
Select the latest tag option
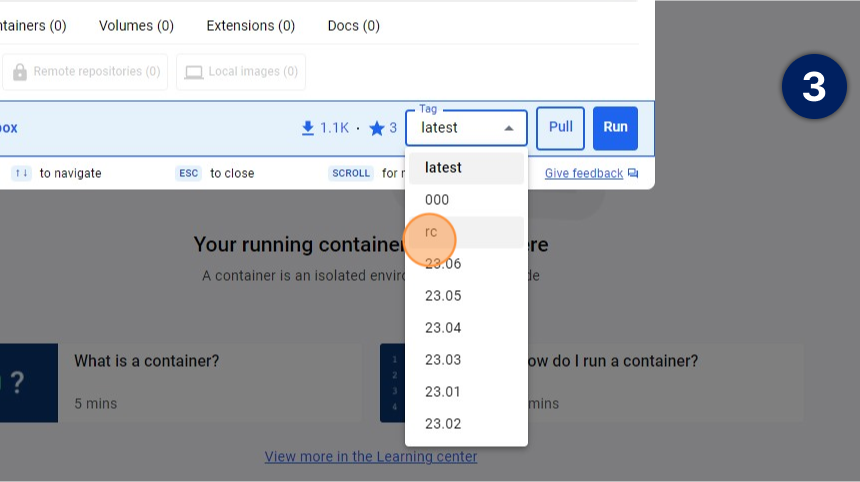coord(443,168)
